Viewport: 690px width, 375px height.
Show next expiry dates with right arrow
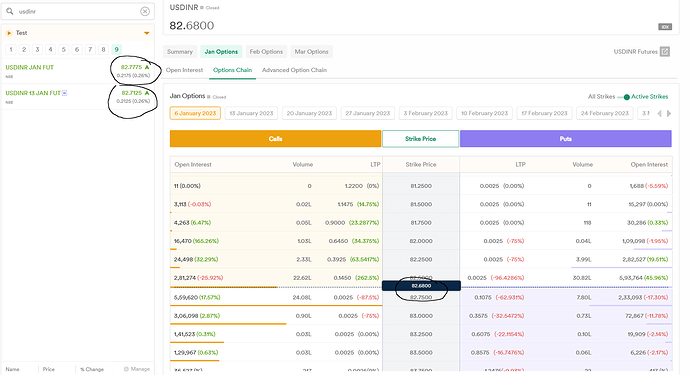[x=669, y=114]
